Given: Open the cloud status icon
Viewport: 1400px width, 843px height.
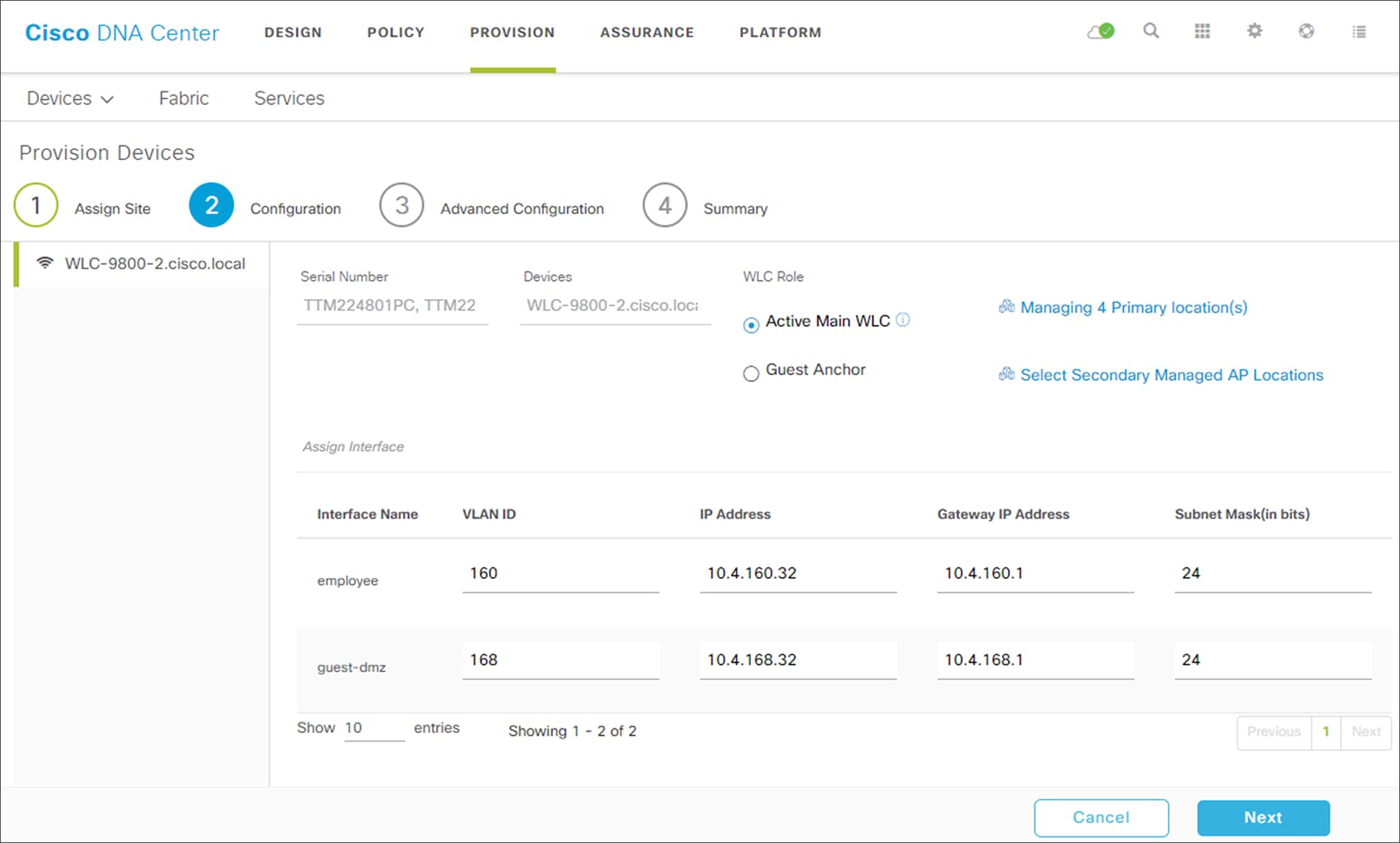Looking at the screenshot, I should [1100, 31].
